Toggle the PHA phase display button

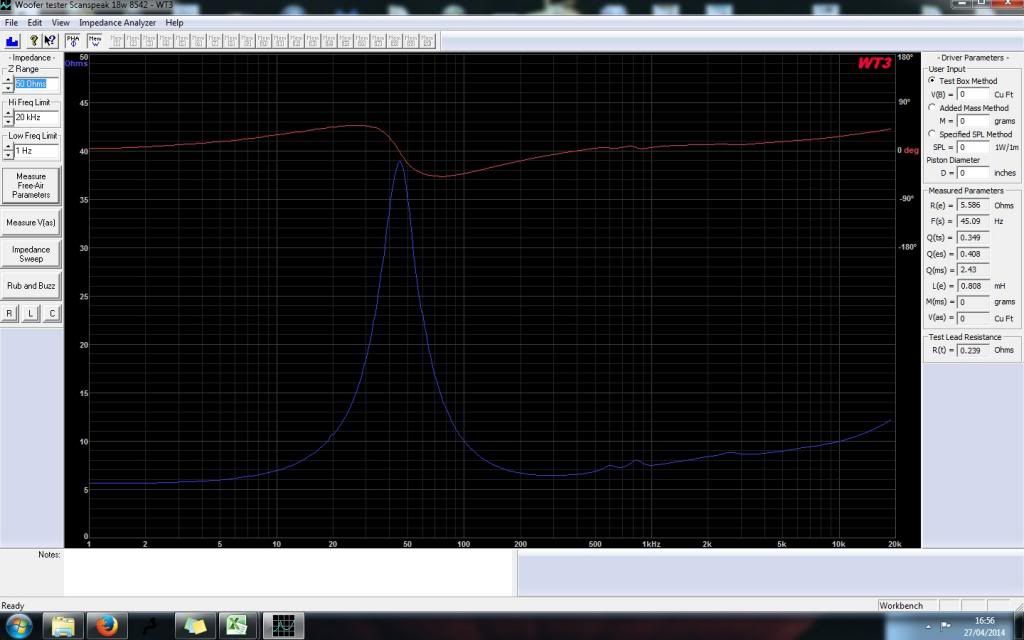tap(72, 41)
